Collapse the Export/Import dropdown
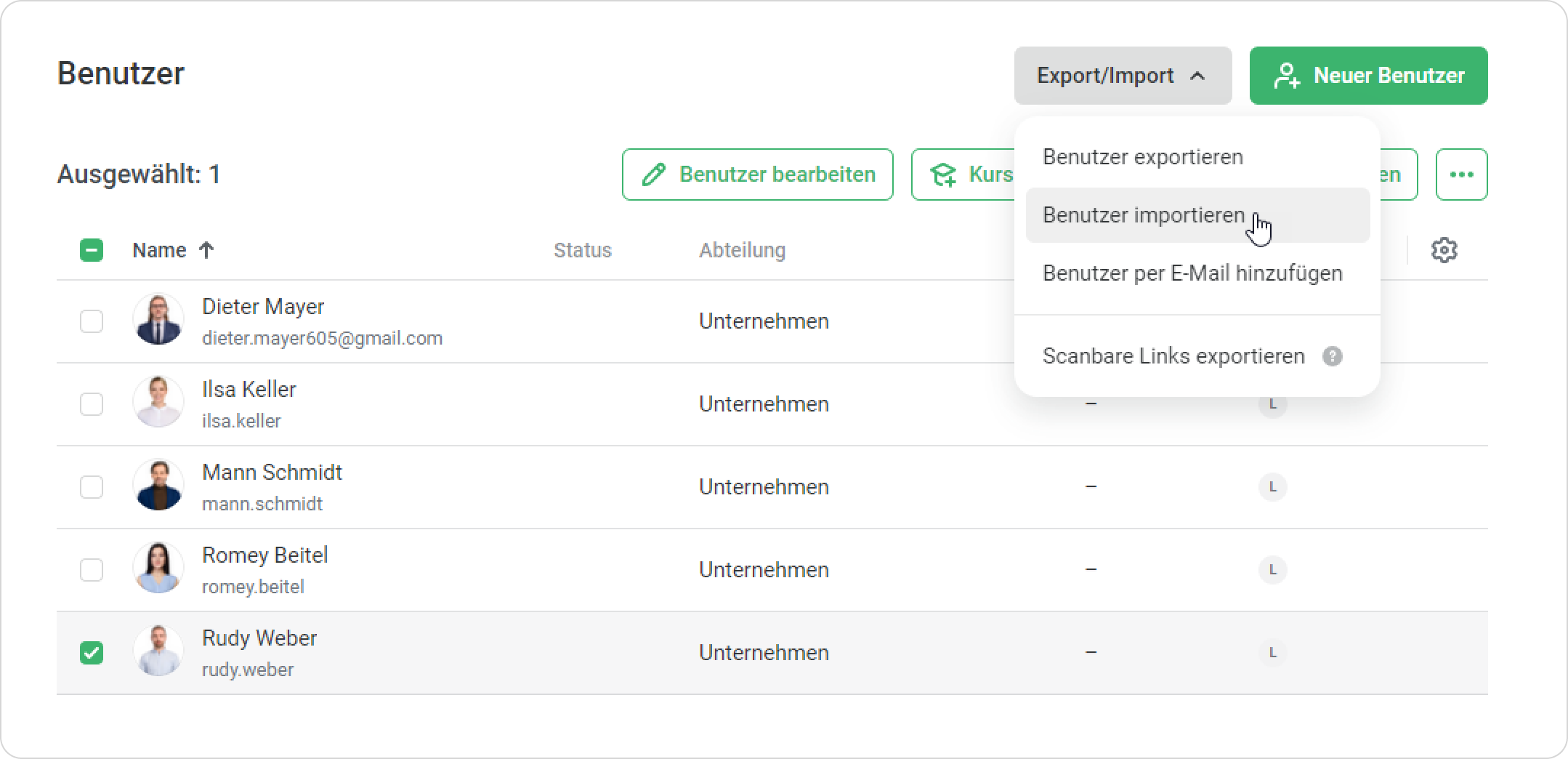The height and width of the screenshot is (759, 1568). (1122, 76)
